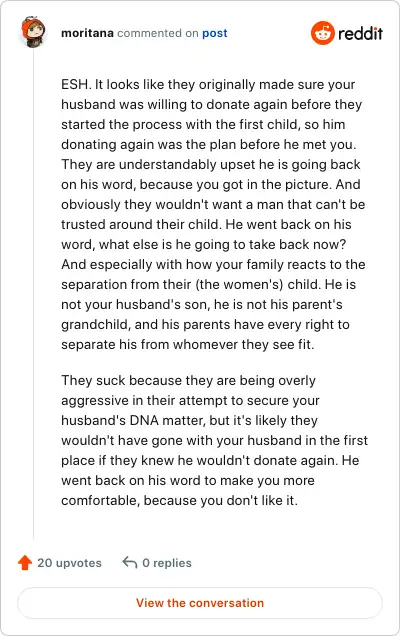
Task: Click the line "They suck because they are being overly"
Action: 189,380
